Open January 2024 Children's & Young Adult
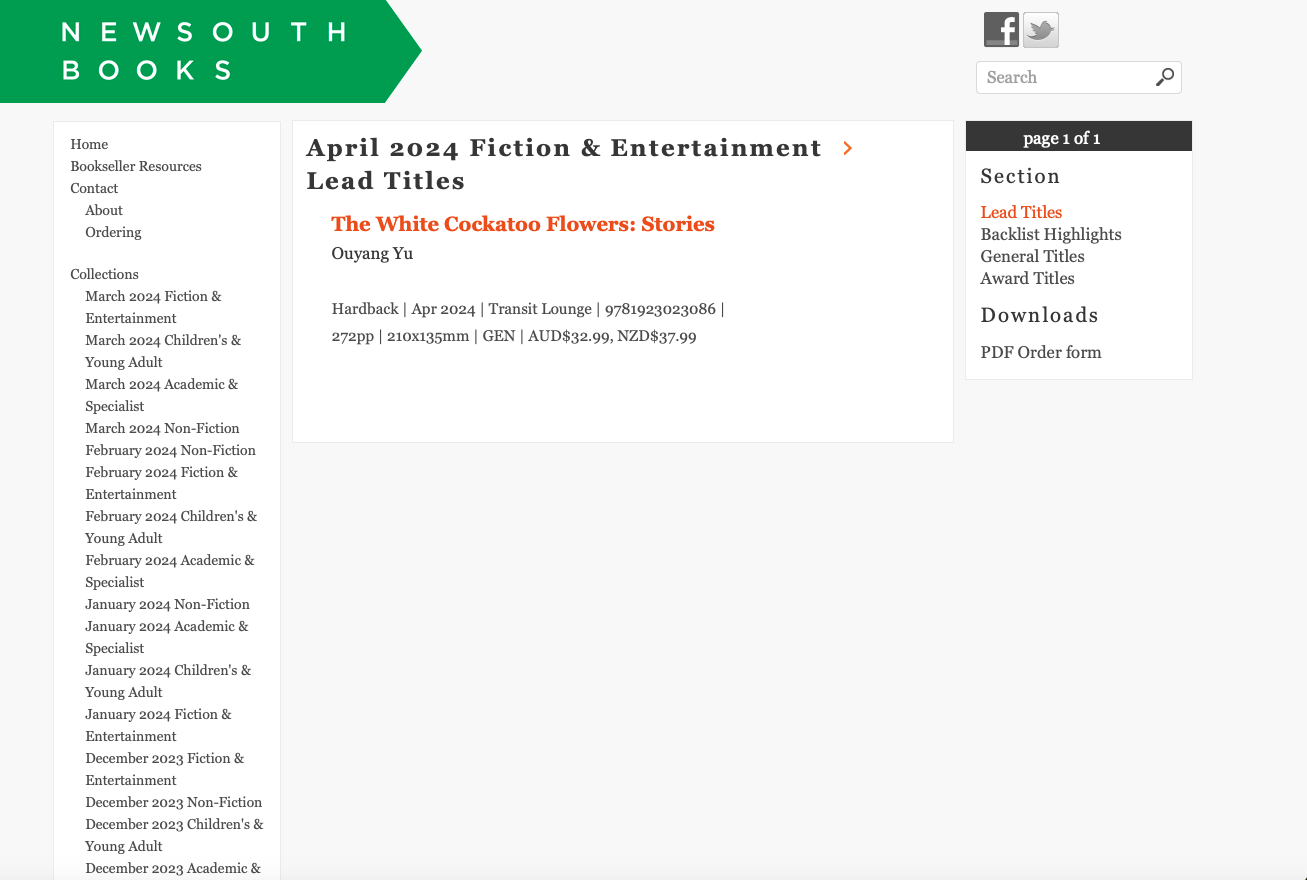Viewport: 1307px width, 880px height. 168,681
